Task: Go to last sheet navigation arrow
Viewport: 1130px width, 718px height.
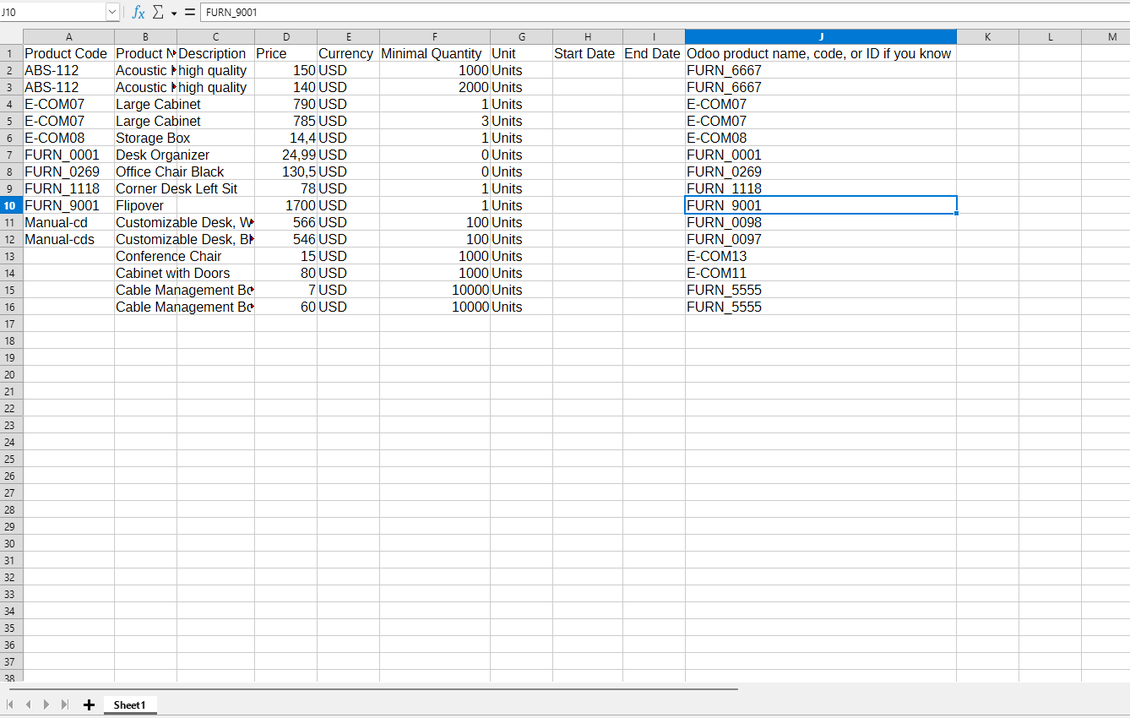Action: coord(64,705)
